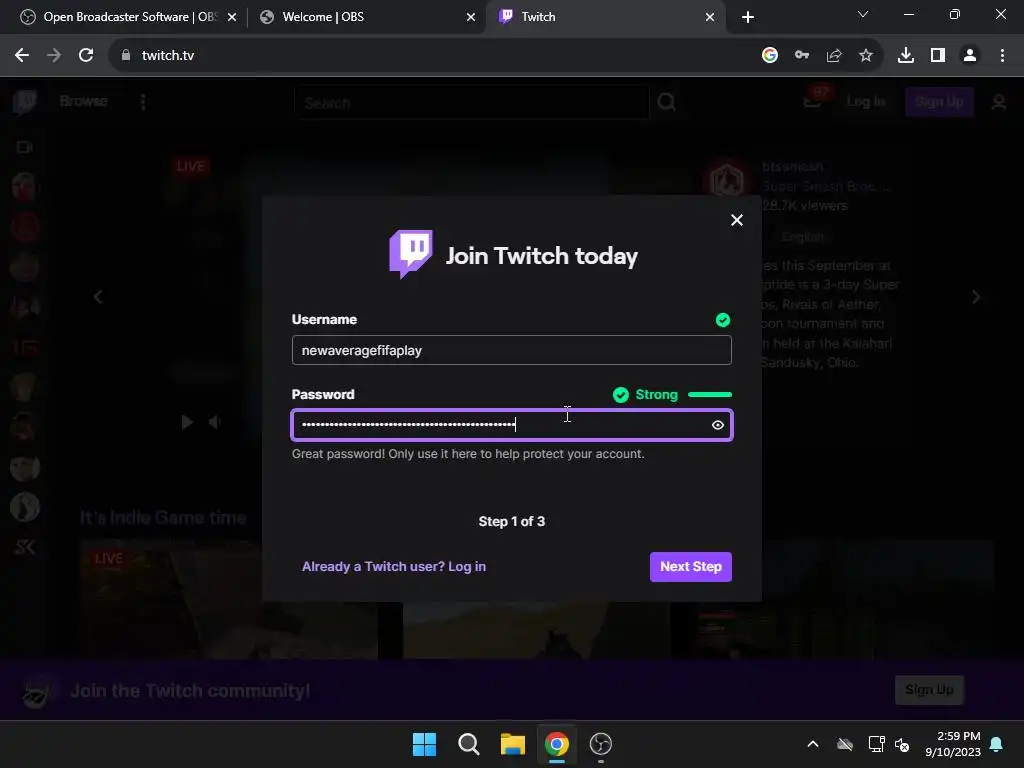Image resolution: width=1024 pixels, height=768 pixels.
Task: Open saved passwords key icon
Action: point(802,56)
